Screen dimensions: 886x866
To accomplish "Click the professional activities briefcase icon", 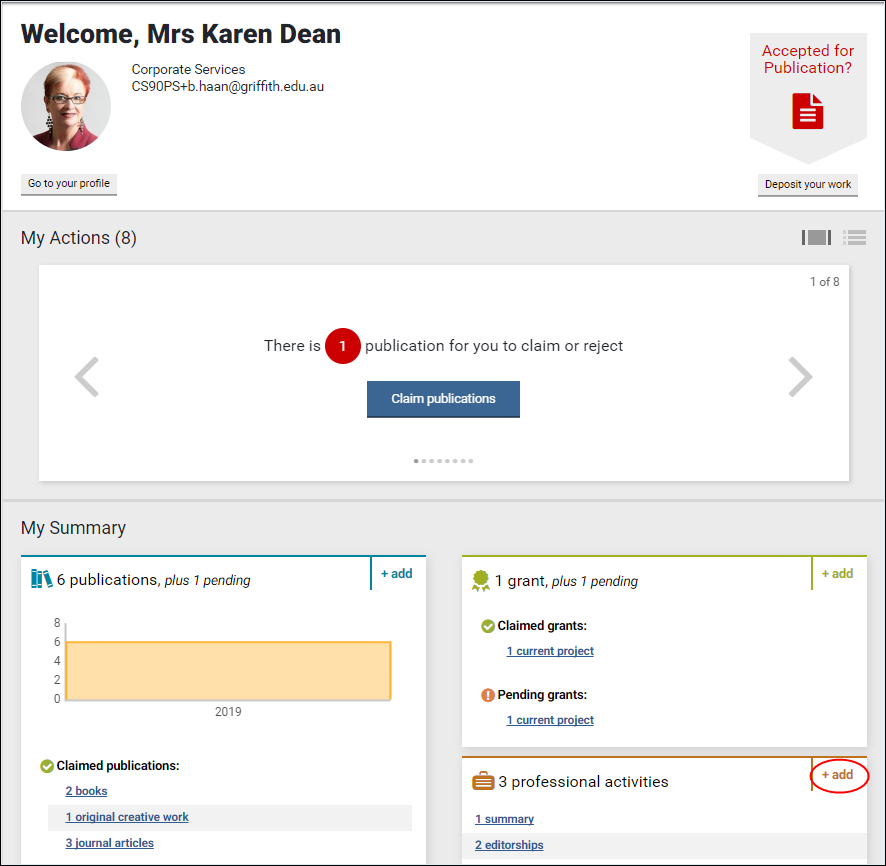I will point(482,782).
